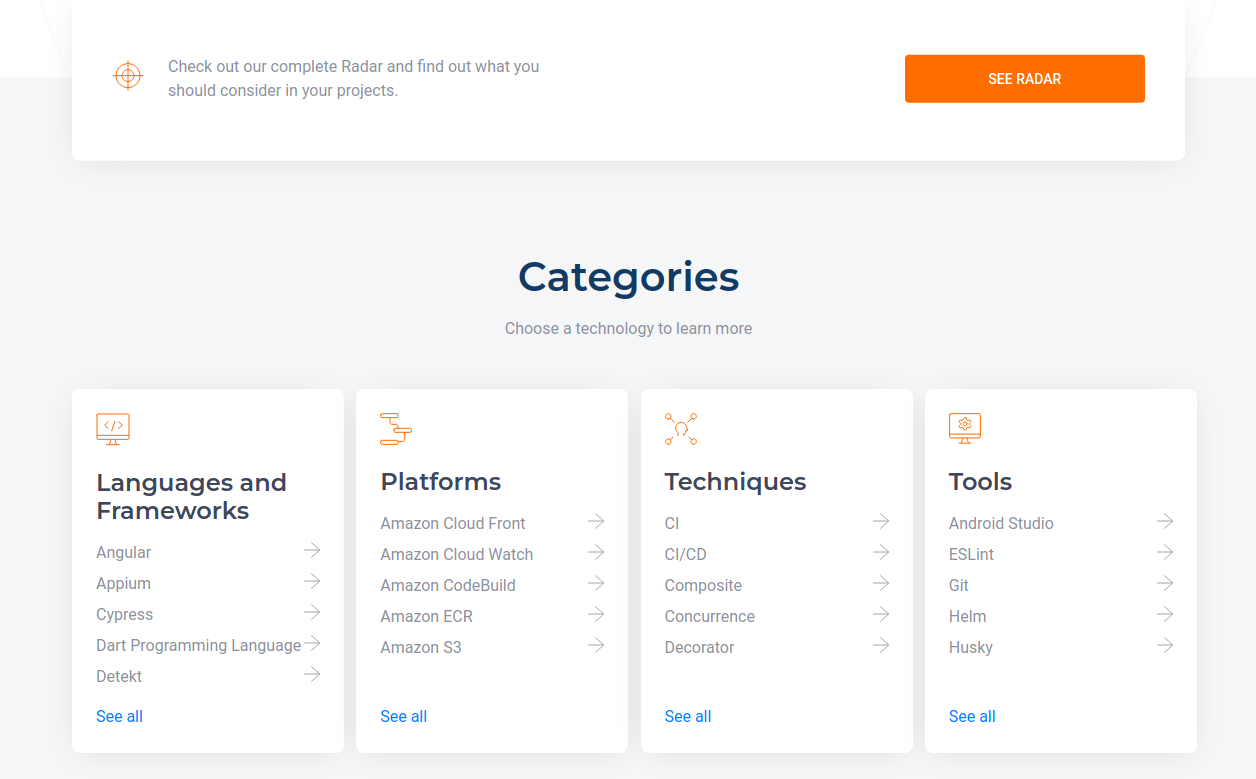Open the Dart Programming Language entry
Image resolution: width=1256 pixels, height=779 pixels.
[199, 645]
